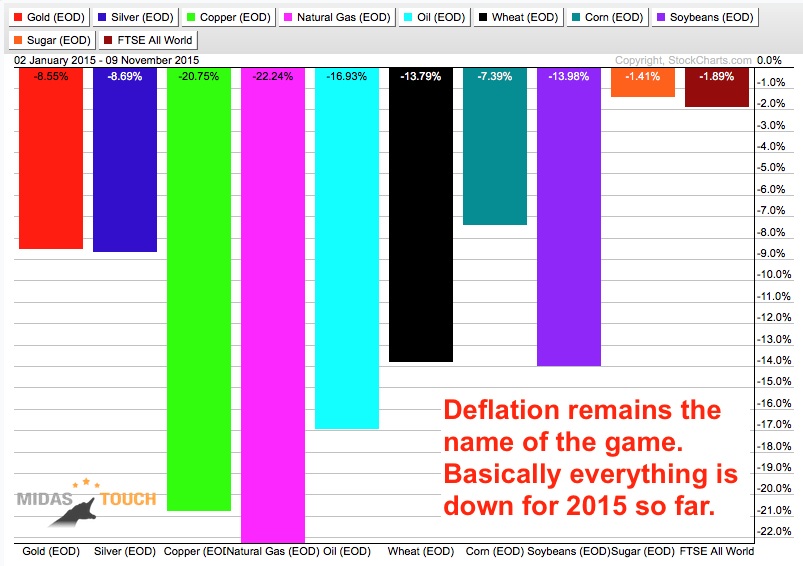Select the dark red FTSE All World bar

(x=717, y=87)
